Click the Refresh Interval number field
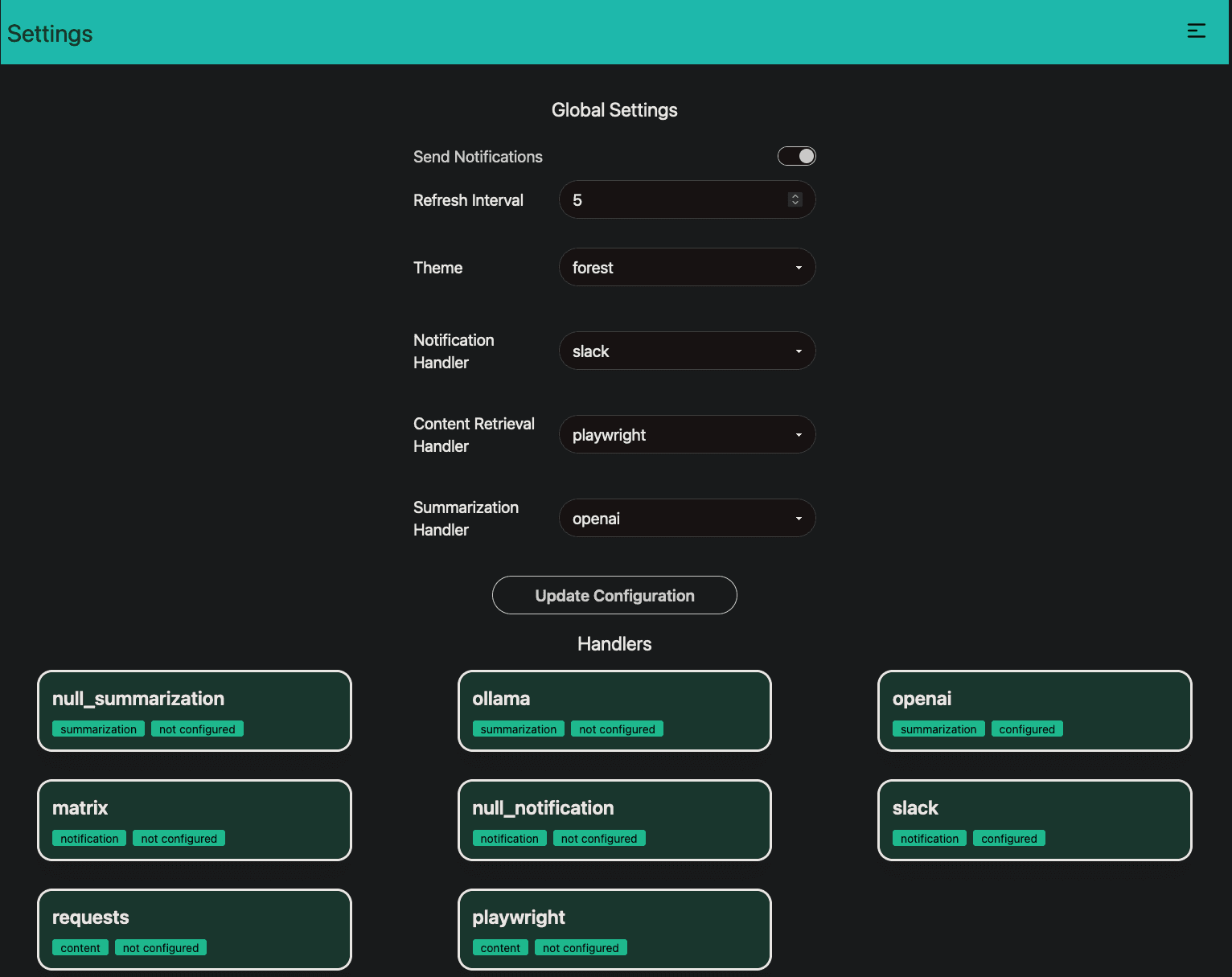 [676, 200]
